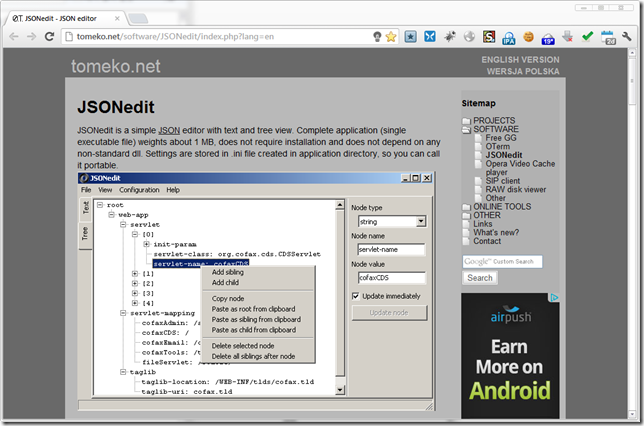The width and height of the screenshot is (644, 426).
Task: Open the browser wrench menu
Action: [626, 37]
